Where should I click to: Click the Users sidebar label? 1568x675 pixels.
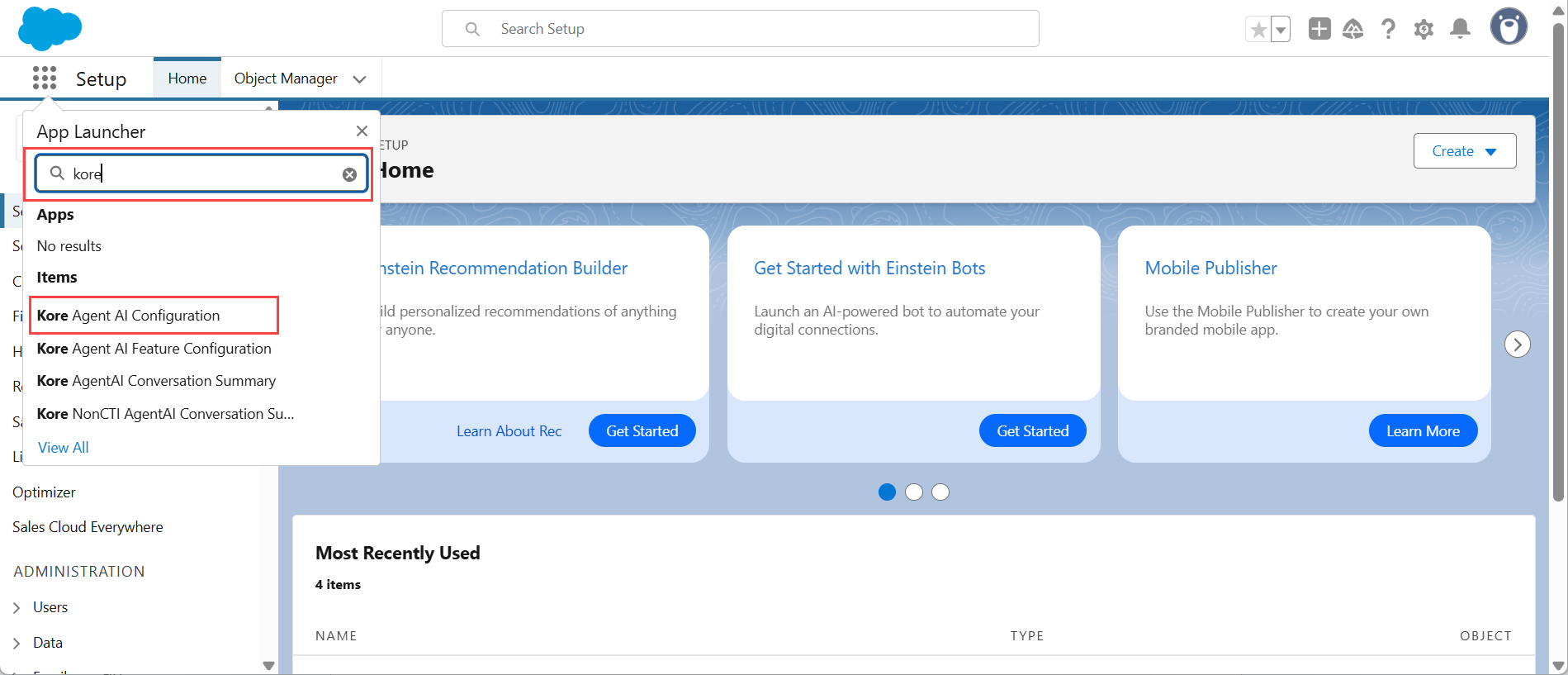[50, 606]
